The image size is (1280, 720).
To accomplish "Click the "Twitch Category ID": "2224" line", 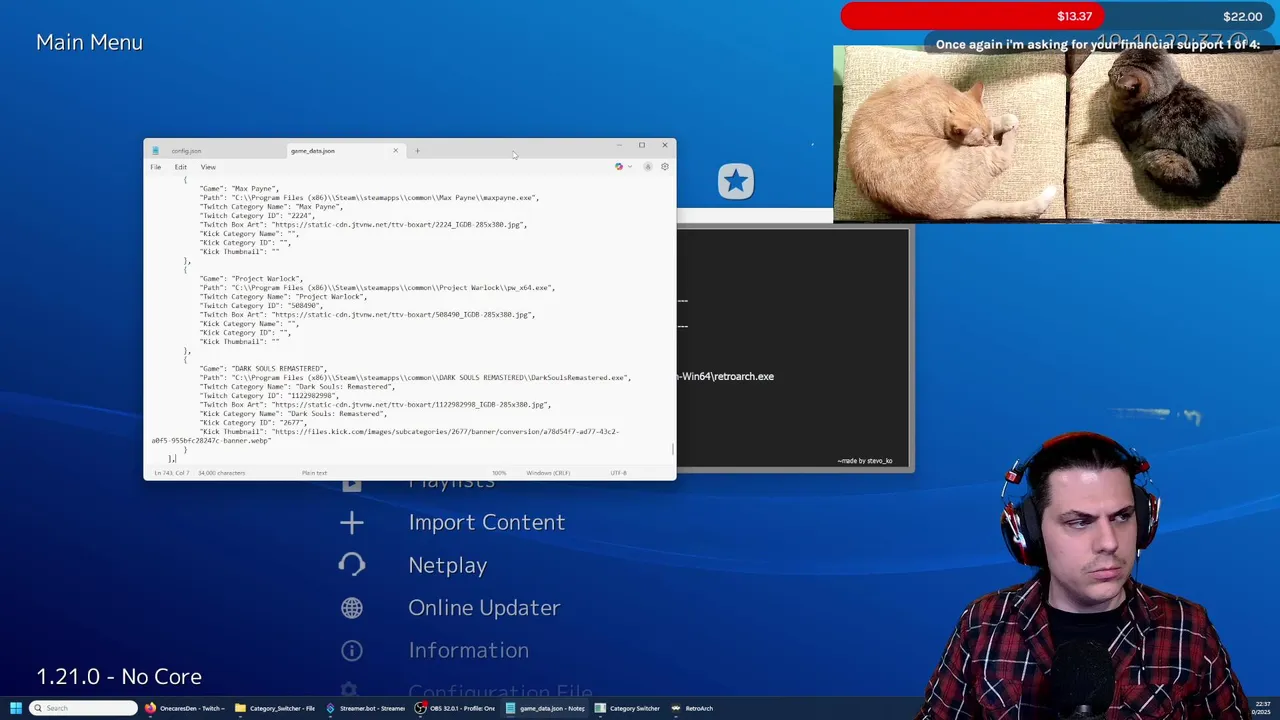I will coord(258,216).
